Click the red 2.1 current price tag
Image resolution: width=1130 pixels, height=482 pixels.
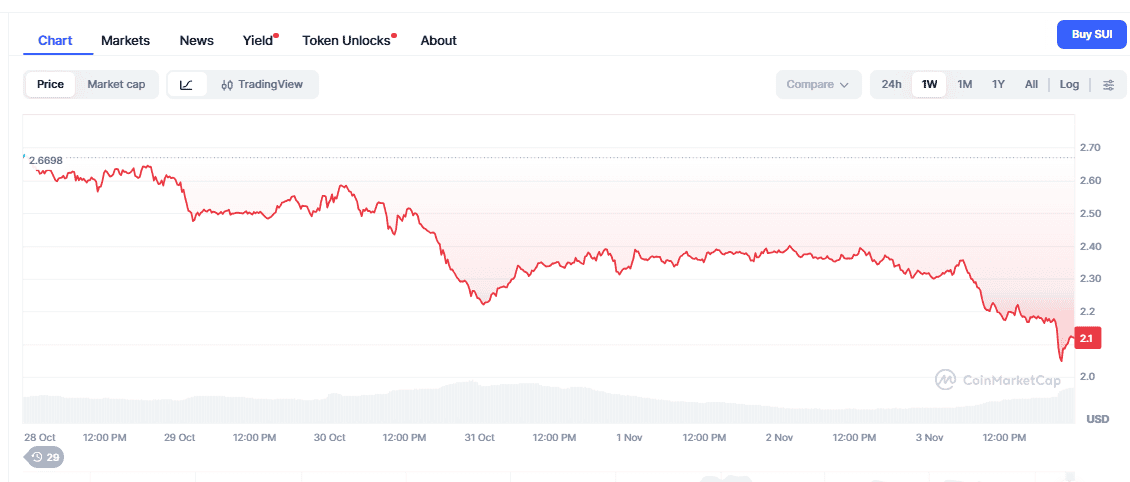click(1087, 338)
